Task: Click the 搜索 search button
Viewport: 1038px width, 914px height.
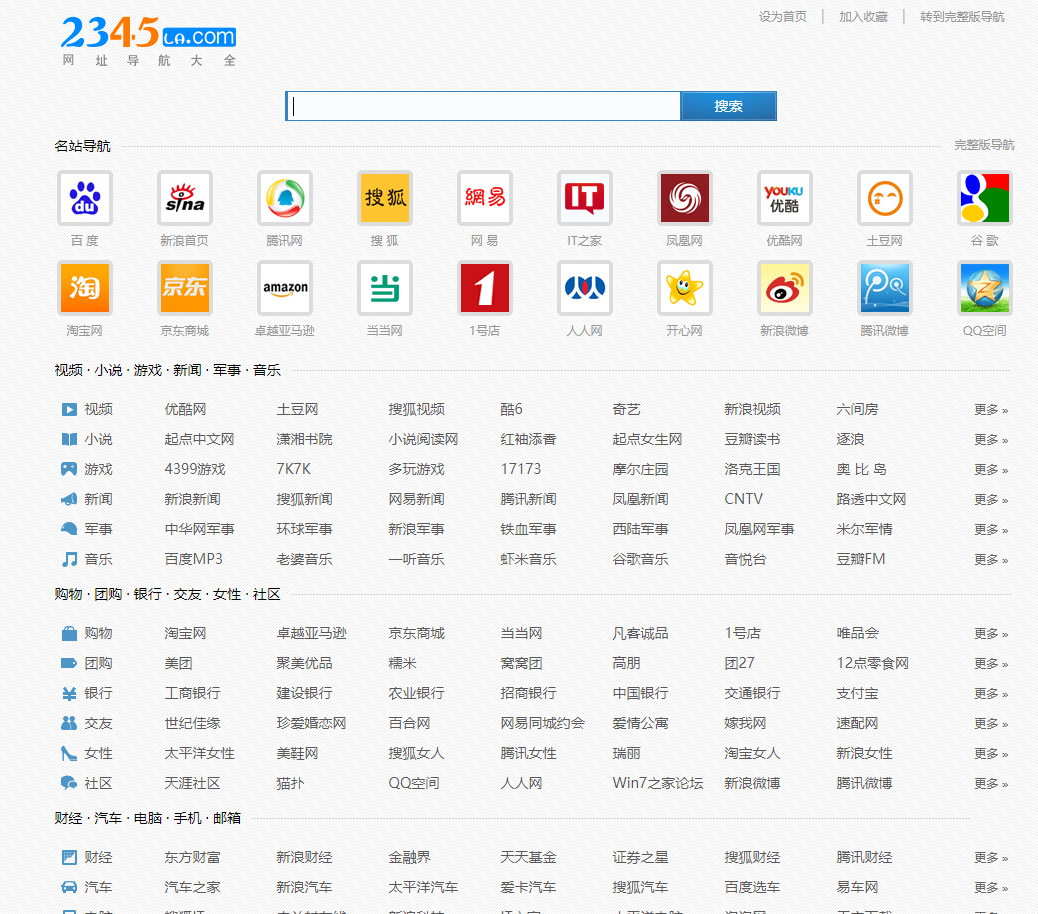Action: [x=728, y=106]
